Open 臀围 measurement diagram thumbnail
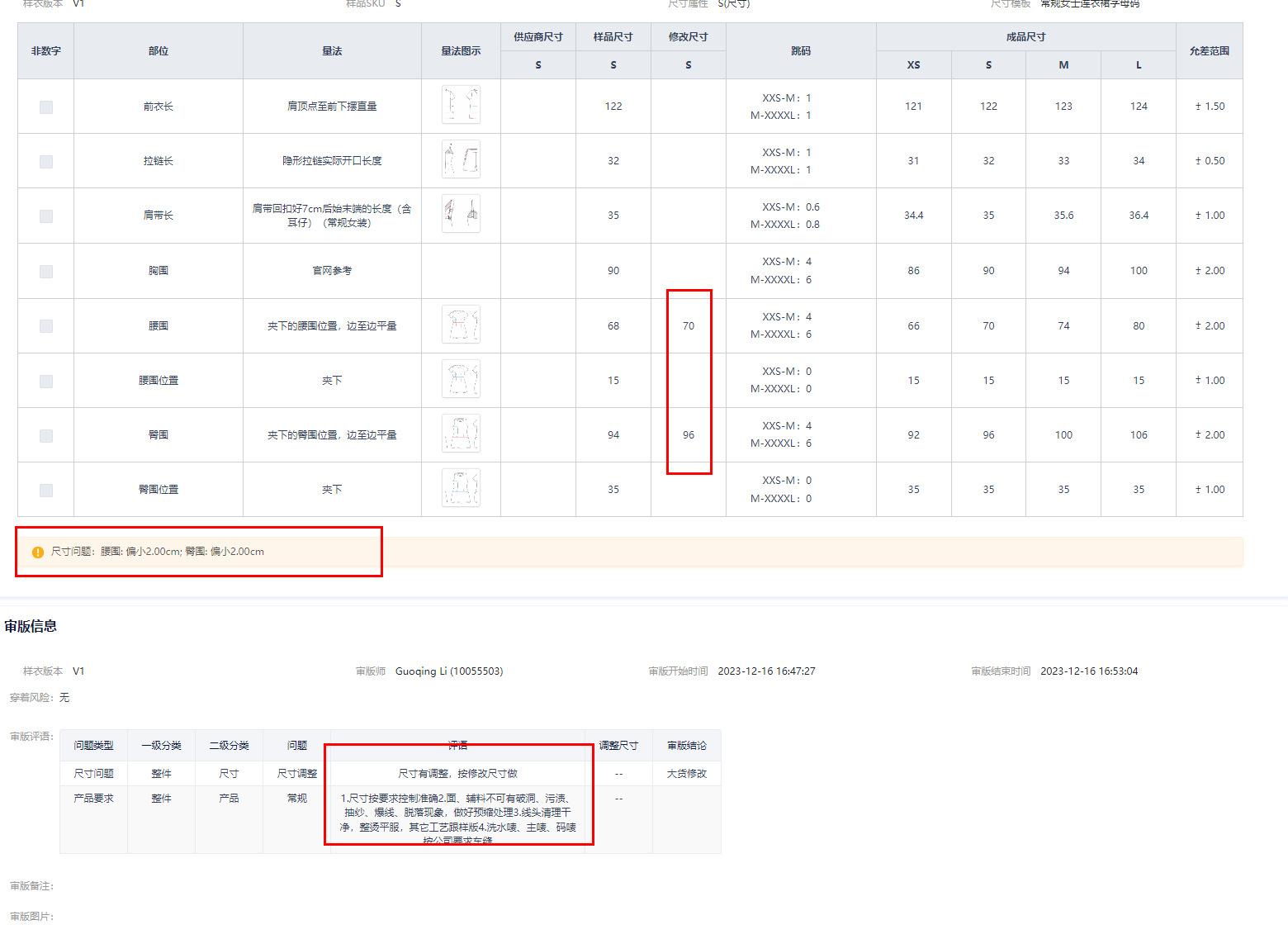Screen dimensions: 1288x939 [461, 434]
